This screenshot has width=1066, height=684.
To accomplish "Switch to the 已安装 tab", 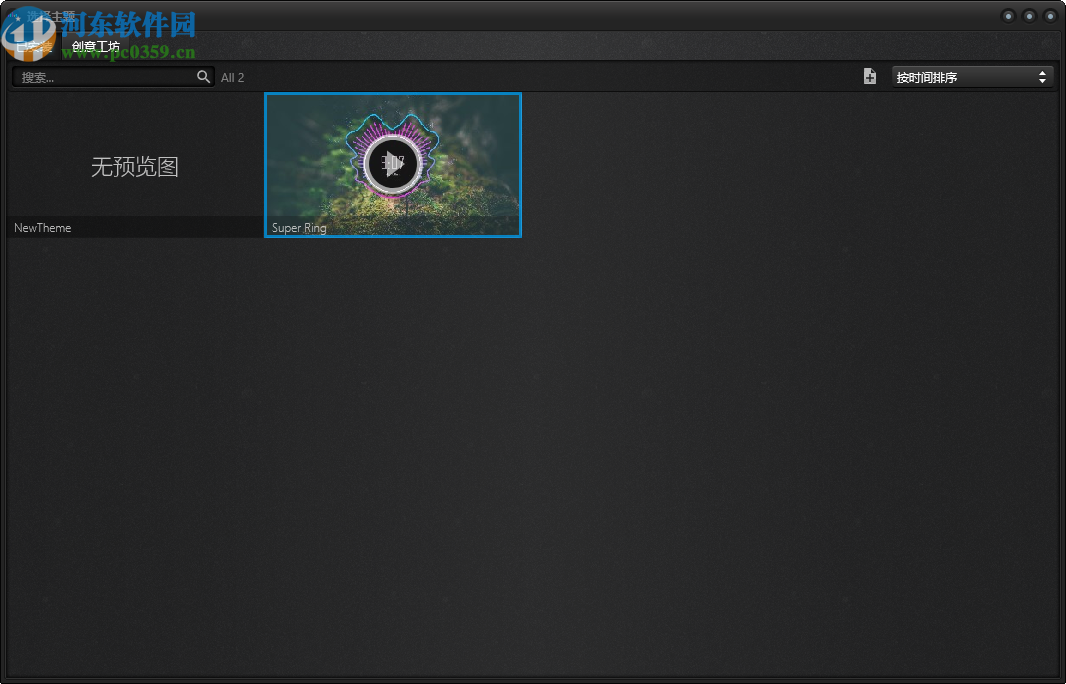I will point(34,47).
